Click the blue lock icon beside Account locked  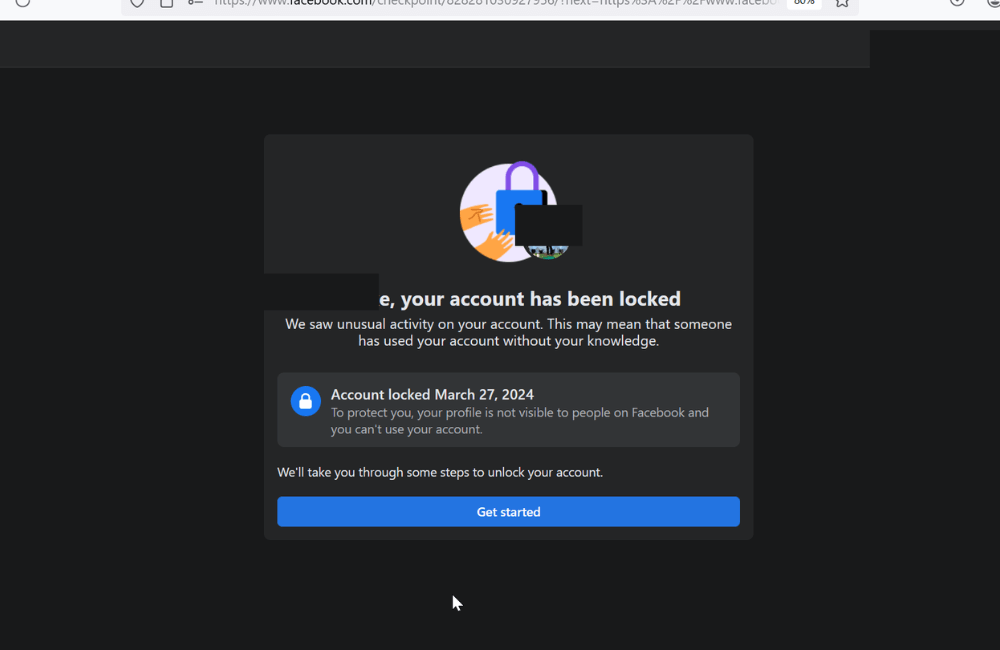tap(305, 401)
